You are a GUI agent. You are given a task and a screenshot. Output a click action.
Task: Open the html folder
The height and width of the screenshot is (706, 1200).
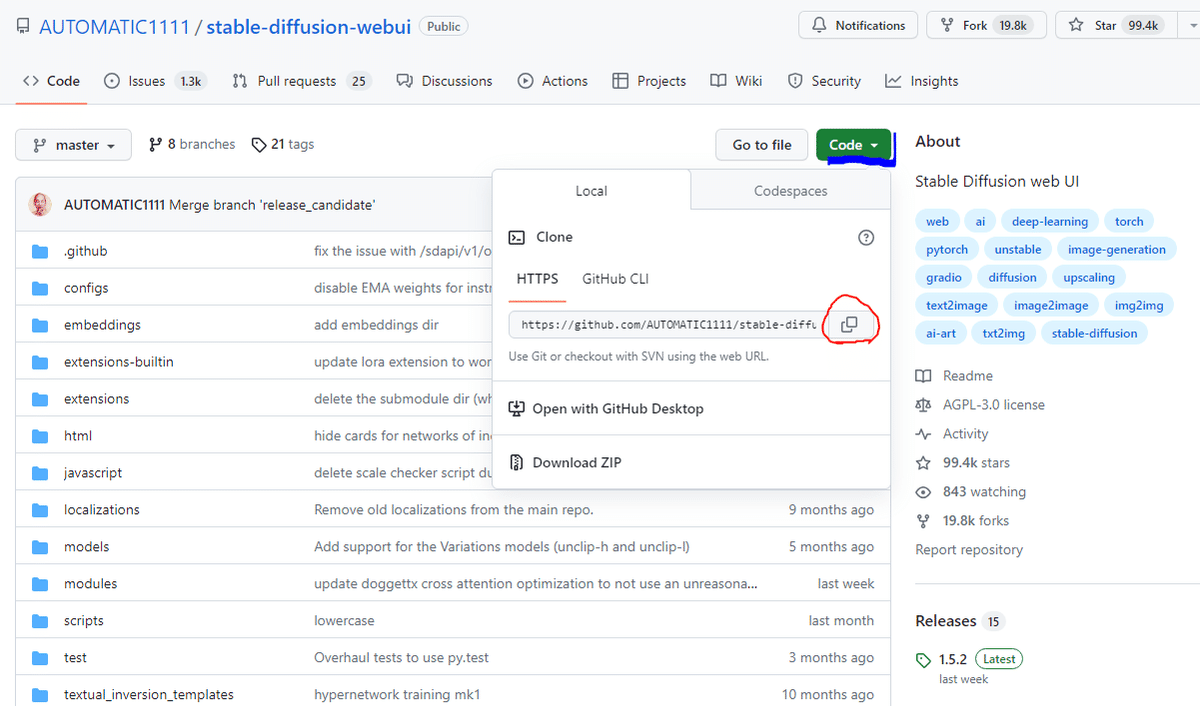pyautogui.click(x=78, y=436)
